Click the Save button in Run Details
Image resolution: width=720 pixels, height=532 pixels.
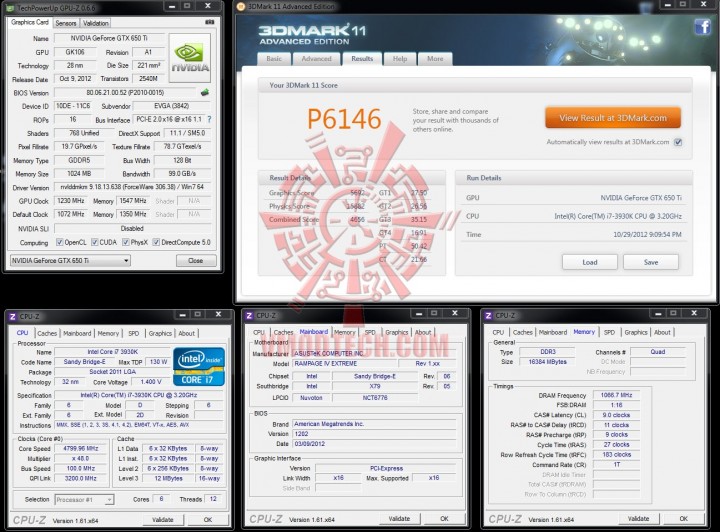tap(651, 262)
